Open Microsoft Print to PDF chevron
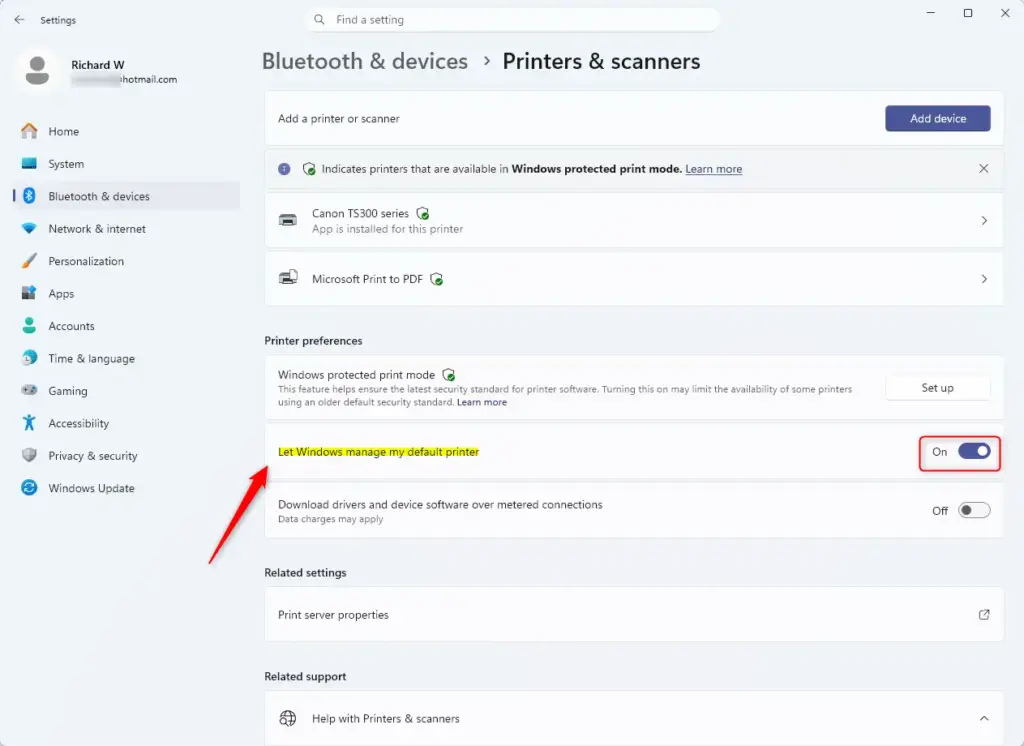Image resolution: width=1024 pixels, height=746 pixels. (x=984, y=279)
